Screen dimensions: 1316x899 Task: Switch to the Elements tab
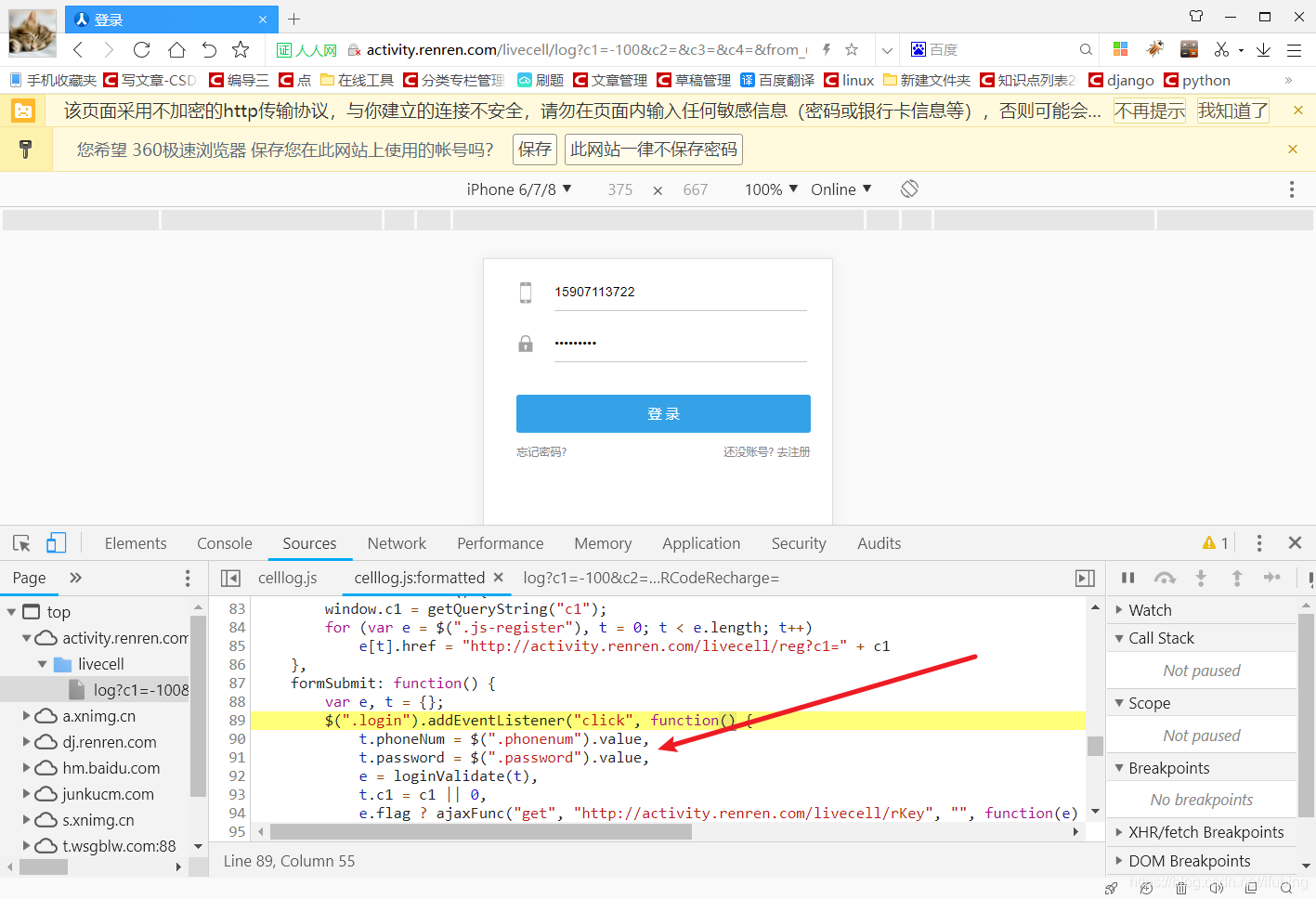tap(136, 543)
